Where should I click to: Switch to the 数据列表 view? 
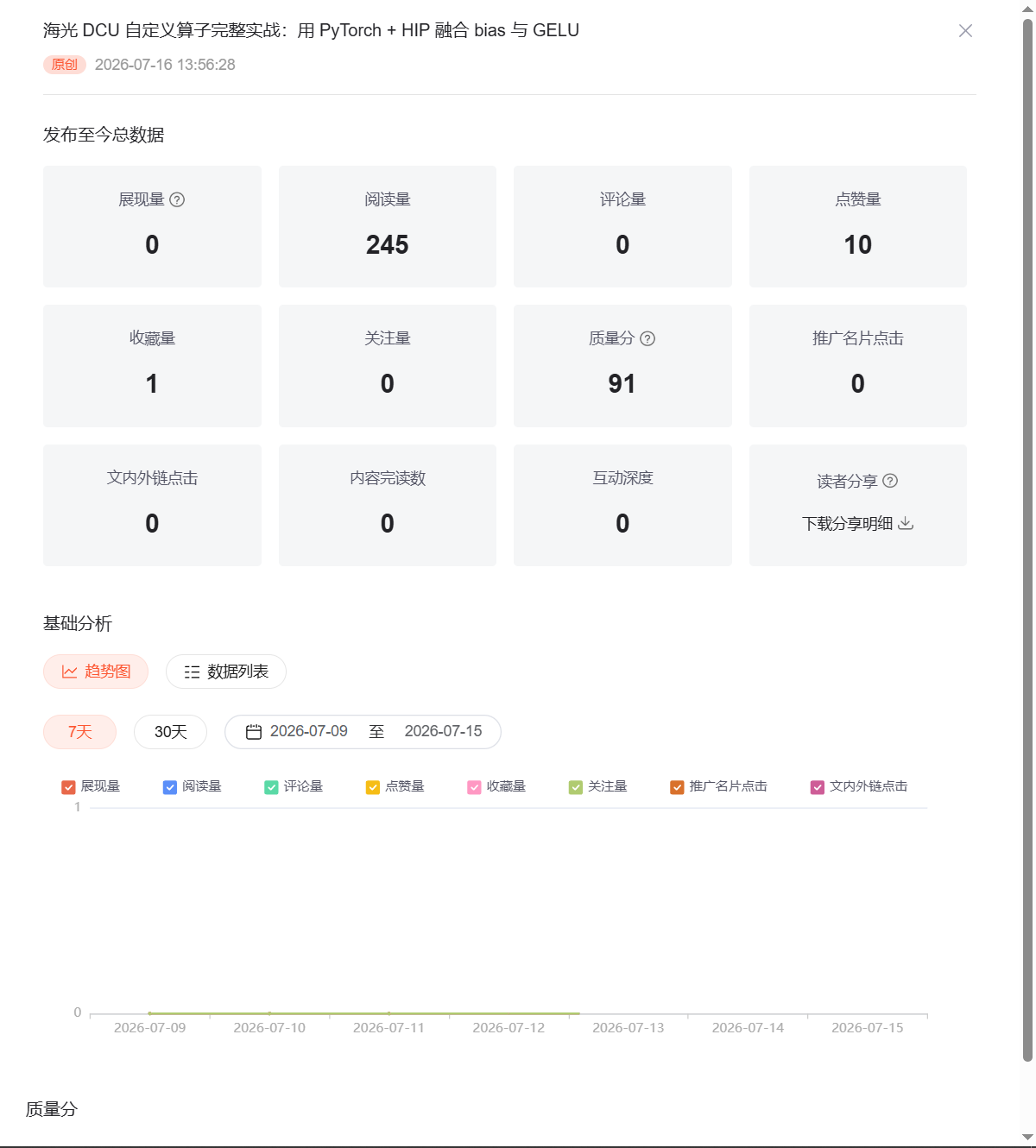click(226, 672)
